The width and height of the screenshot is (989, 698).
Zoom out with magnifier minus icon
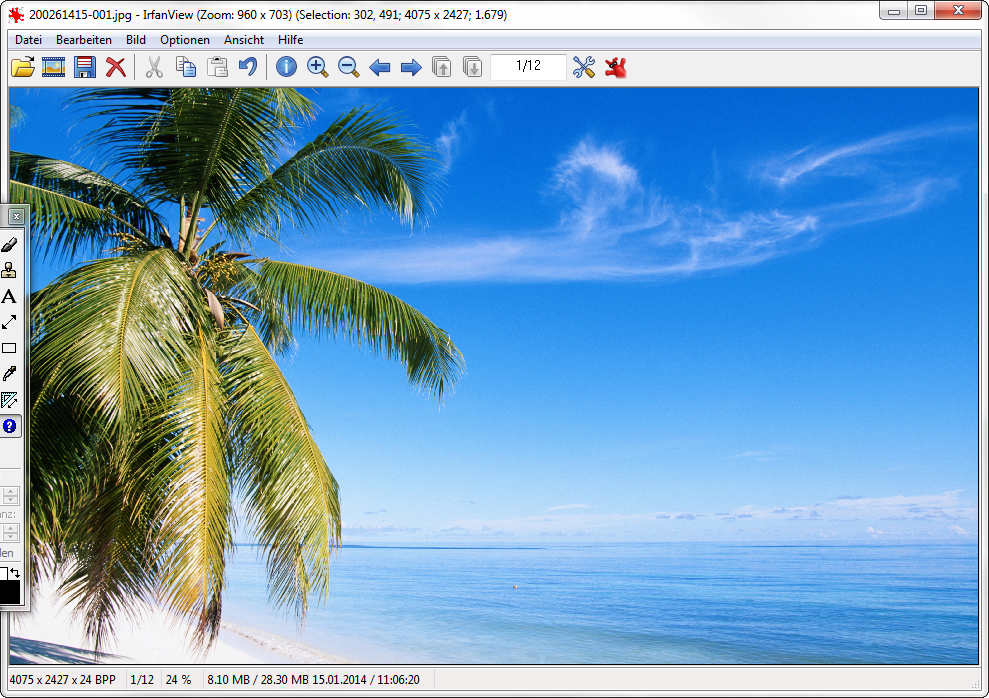click(x=348, y=67)
